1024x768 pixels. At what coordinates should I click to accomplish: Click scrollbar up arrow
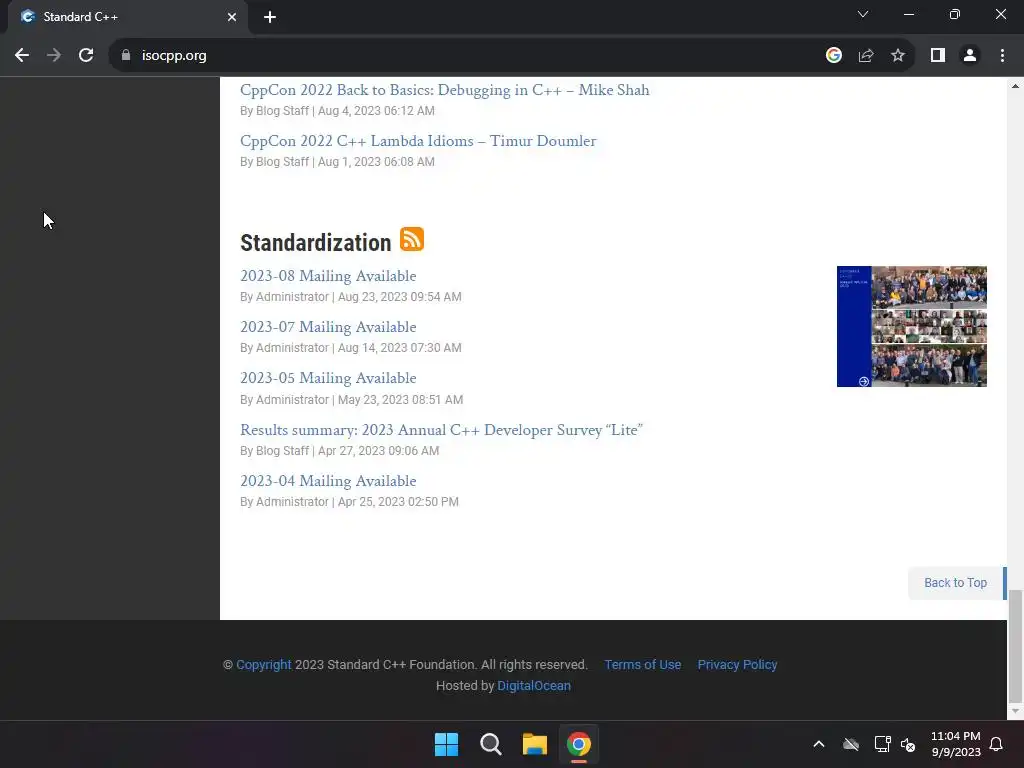tap(1016, 86)
